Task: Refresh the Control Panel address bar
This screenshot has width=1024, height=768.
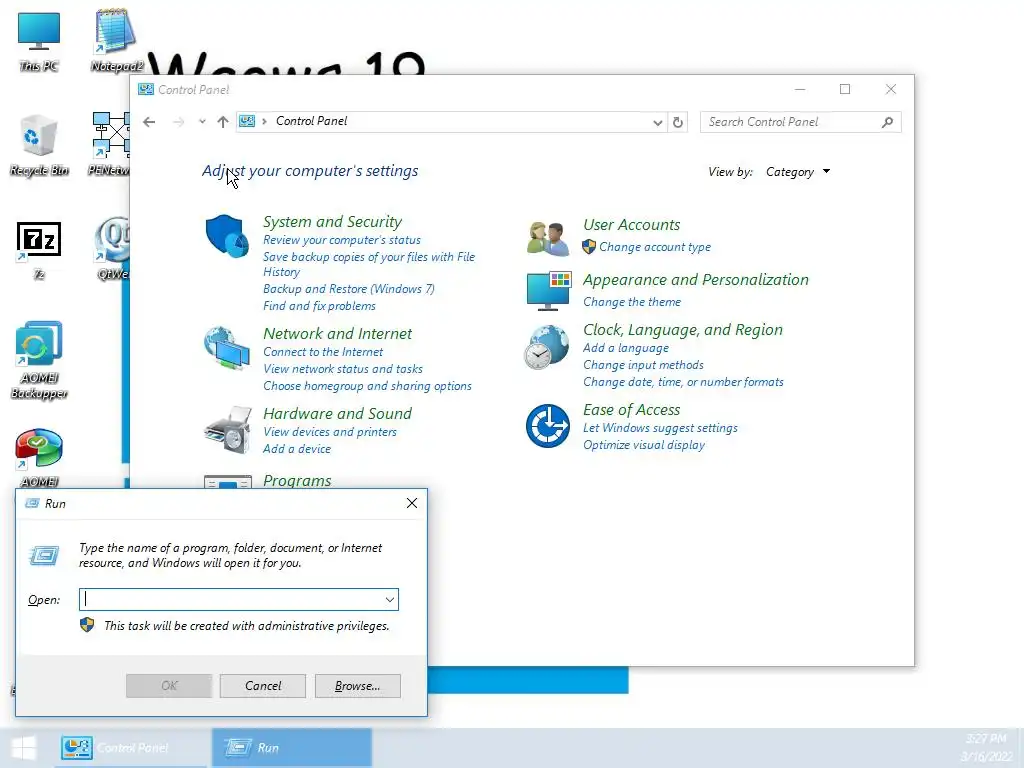Action: 678,122
